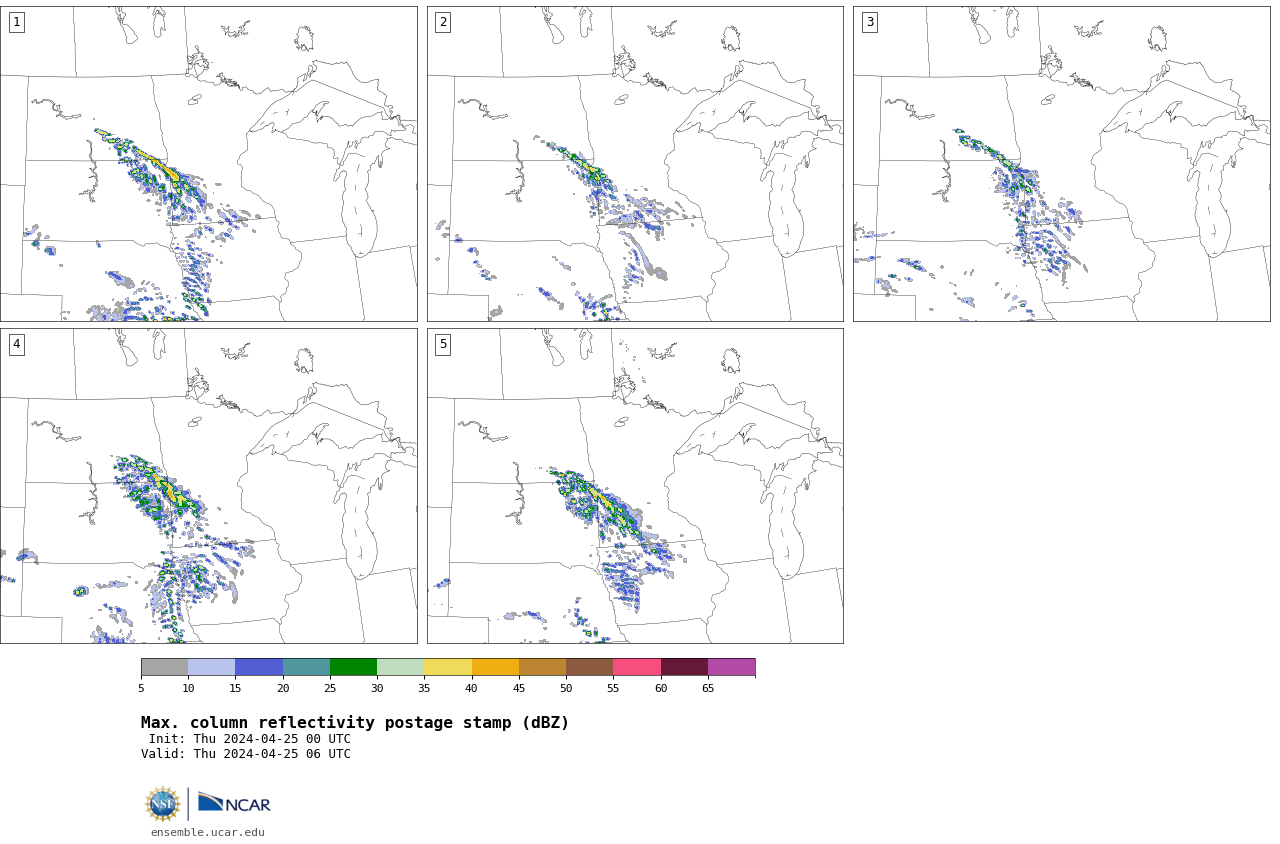Click the NSF logo icon
The width and height of the screenshot is (1280, 844).
pyautogui.click(x=163, y=804)
